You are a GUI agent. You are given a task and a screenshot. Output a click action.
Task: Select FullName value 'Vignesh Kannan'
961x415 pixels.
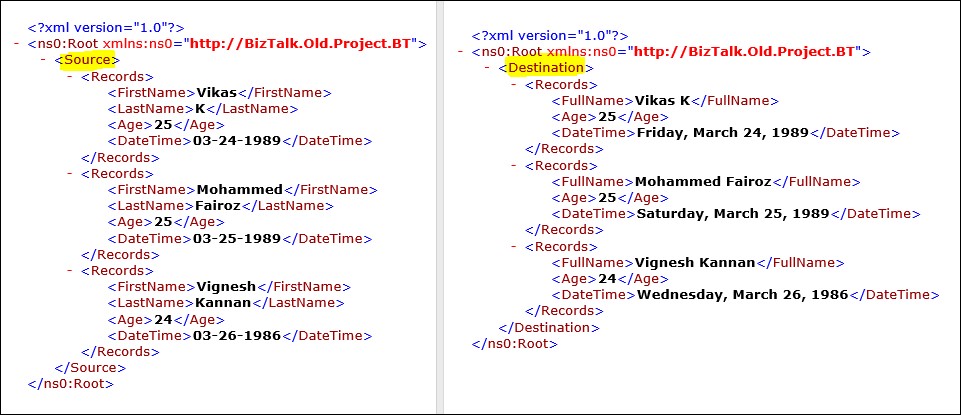[695, 262]
